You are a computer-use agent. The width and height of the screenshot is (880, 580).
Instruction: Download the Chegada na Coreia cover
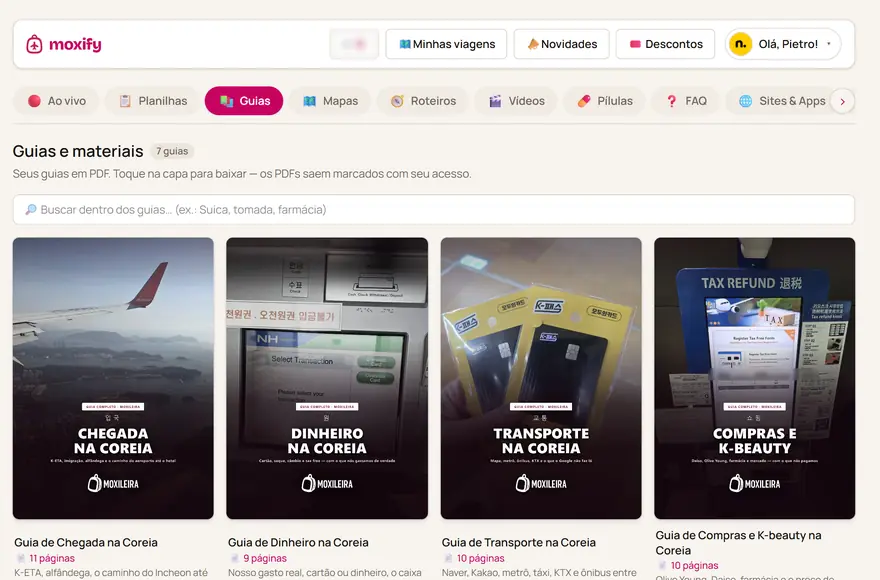tap(113, 378)
